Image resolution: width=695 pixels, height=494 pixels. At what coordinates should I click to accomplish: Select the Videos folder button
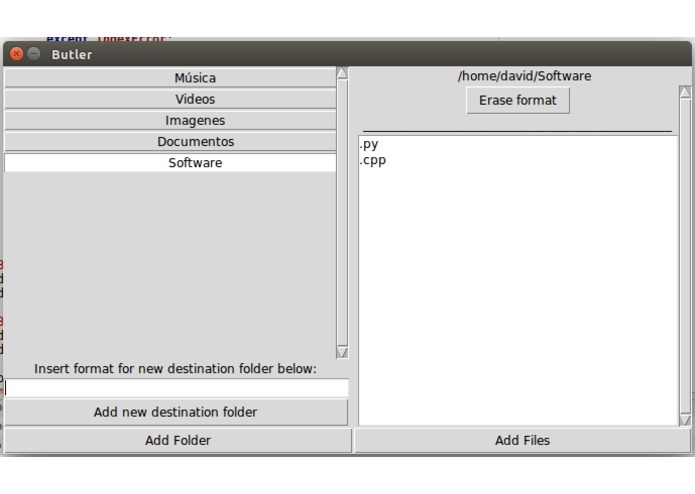pyautogui.click(x=170, y=99)
